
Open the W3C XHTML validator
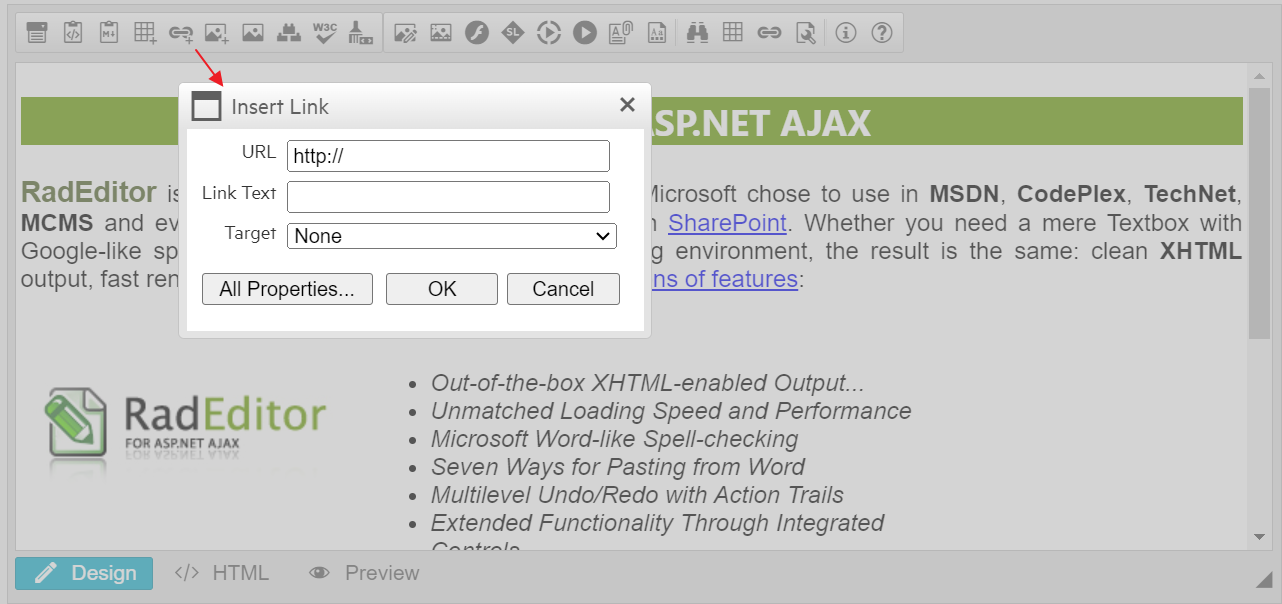(324, 33)
